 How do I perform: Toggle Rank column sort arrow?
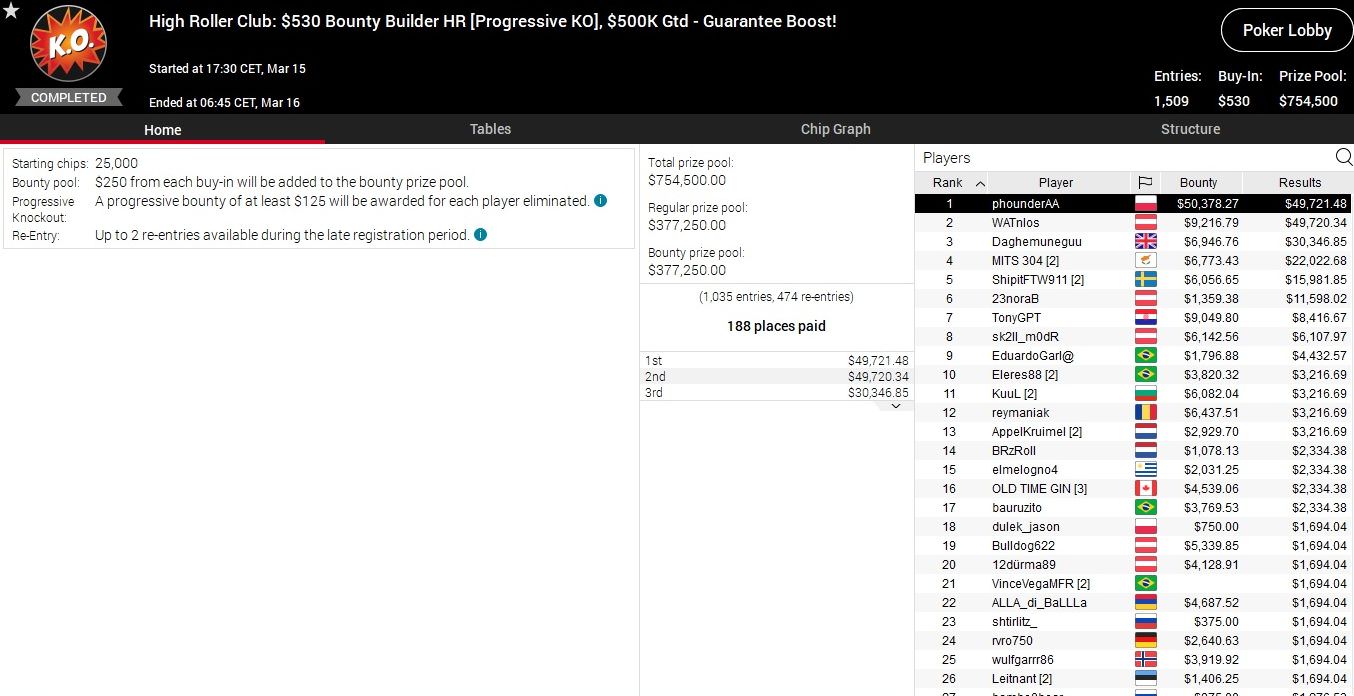(x=980, y=183)
